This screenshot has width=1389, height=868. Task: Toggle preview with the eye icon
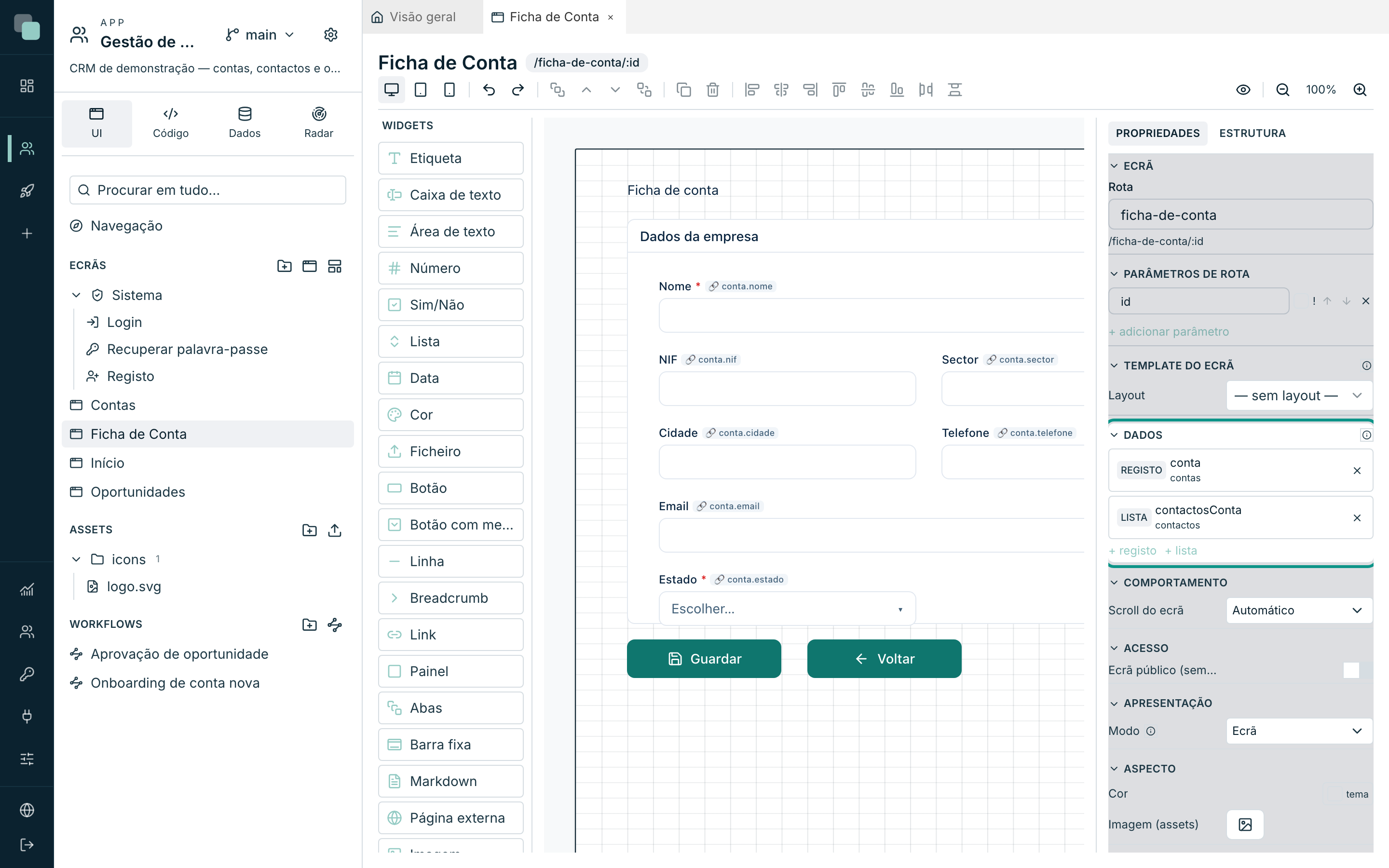(1243, 90)
